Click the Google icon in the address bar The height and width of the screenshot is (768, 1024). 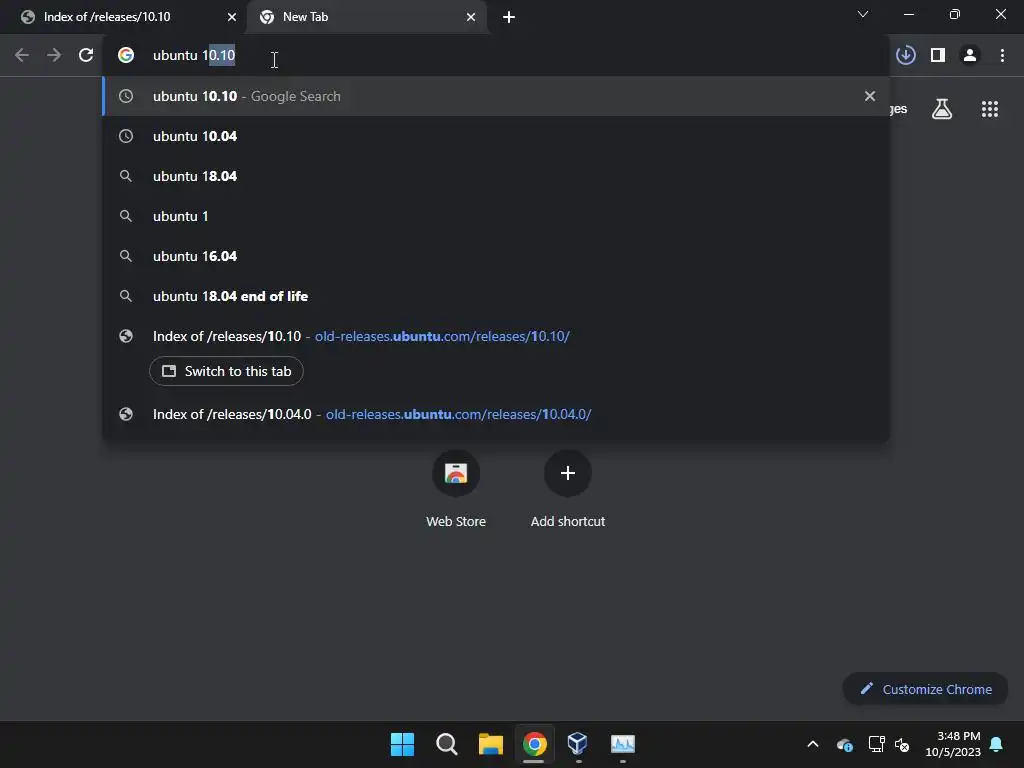[x=126, y=56]
